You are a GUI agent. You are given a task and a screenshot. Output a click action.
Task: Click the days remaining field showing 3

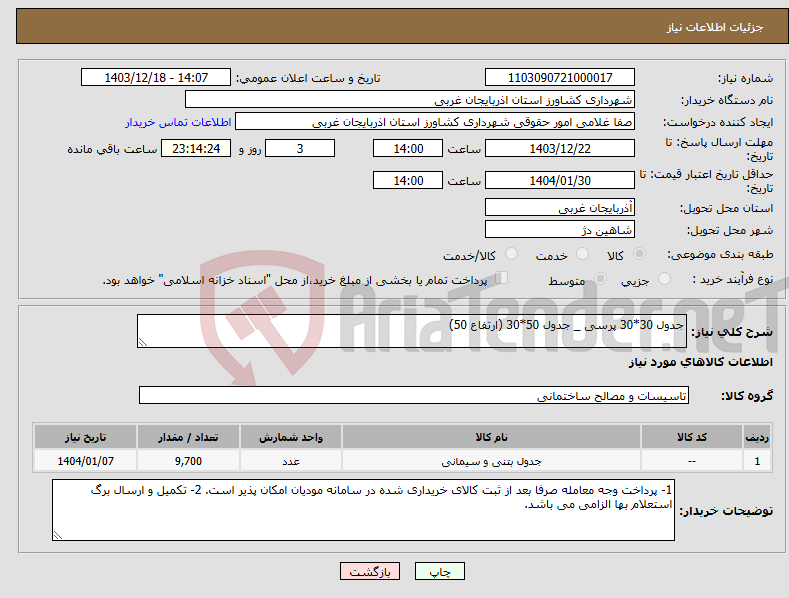click(300, 148)
